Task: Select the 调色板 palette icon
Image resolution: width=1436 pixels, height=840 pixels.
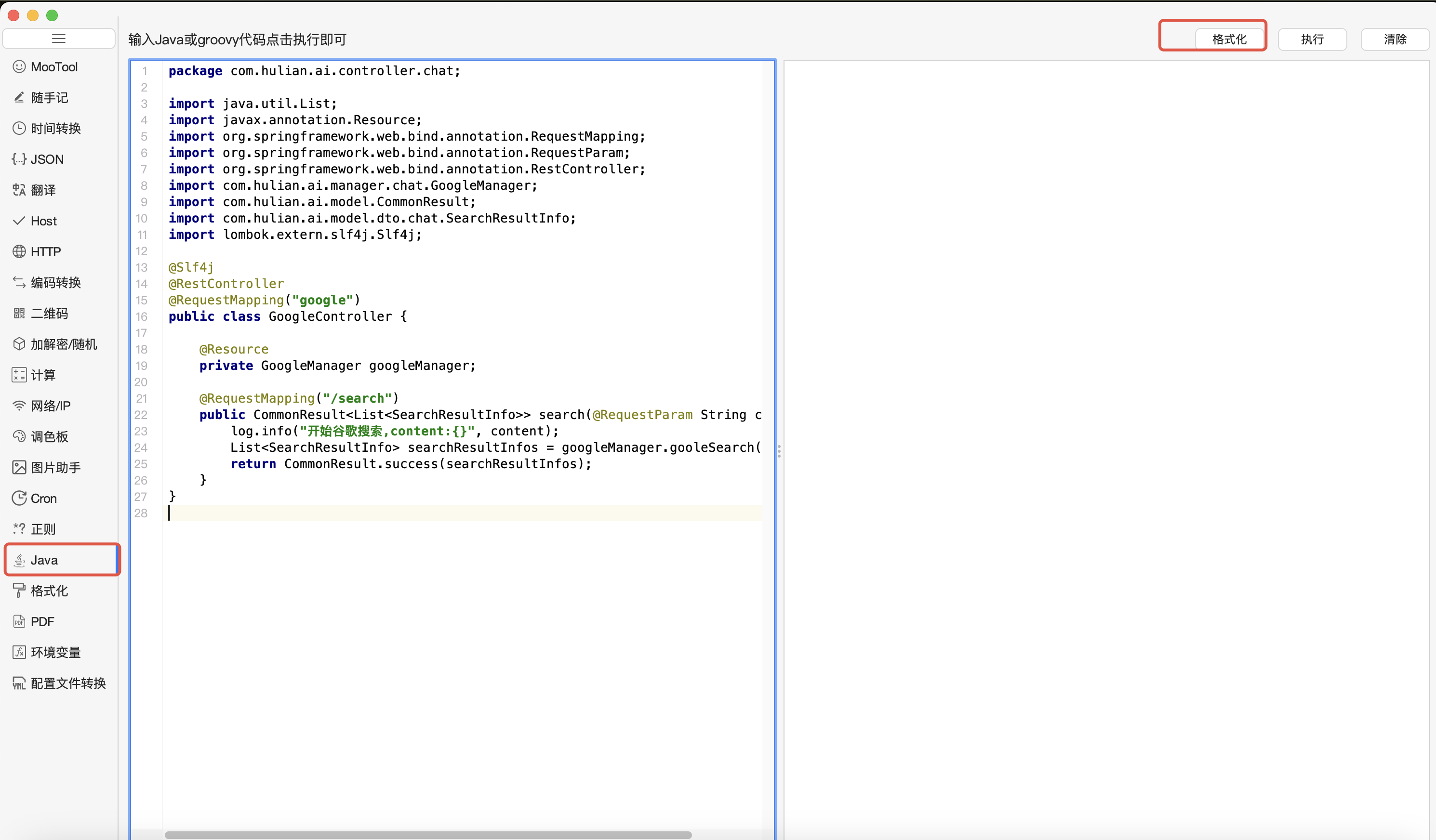Action: (x=19, y=436)
